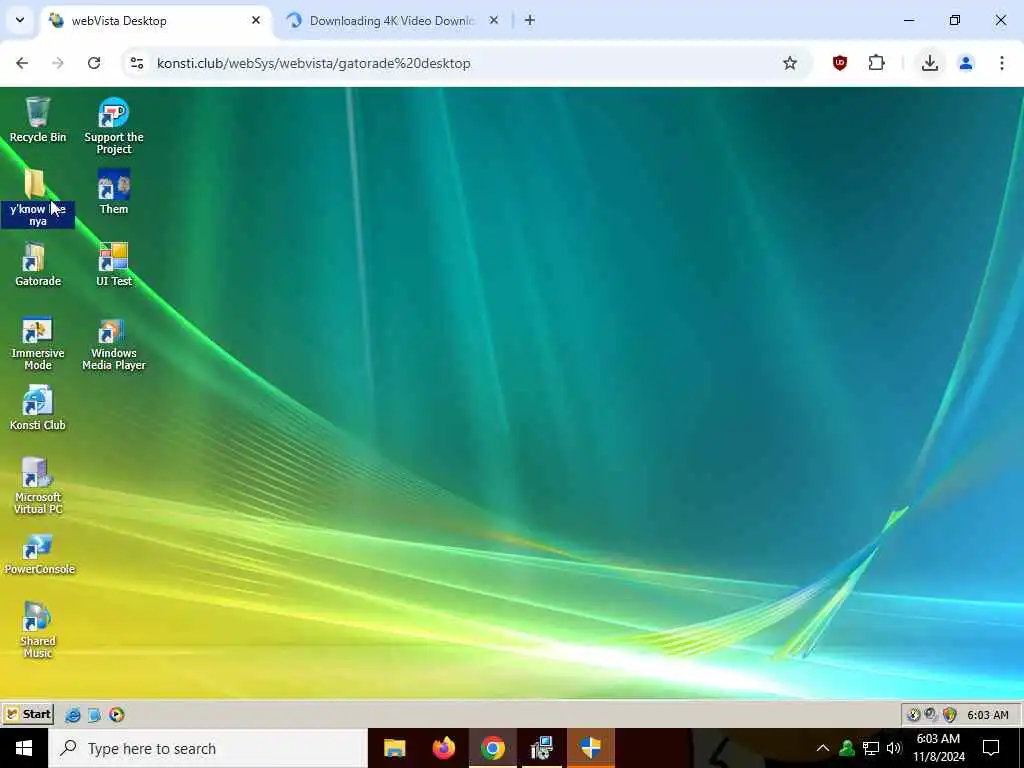The width and height of the screenshot is (1024, 768).
Task: Click the security shield webVista tray icon
Action: tap(950, 714)
